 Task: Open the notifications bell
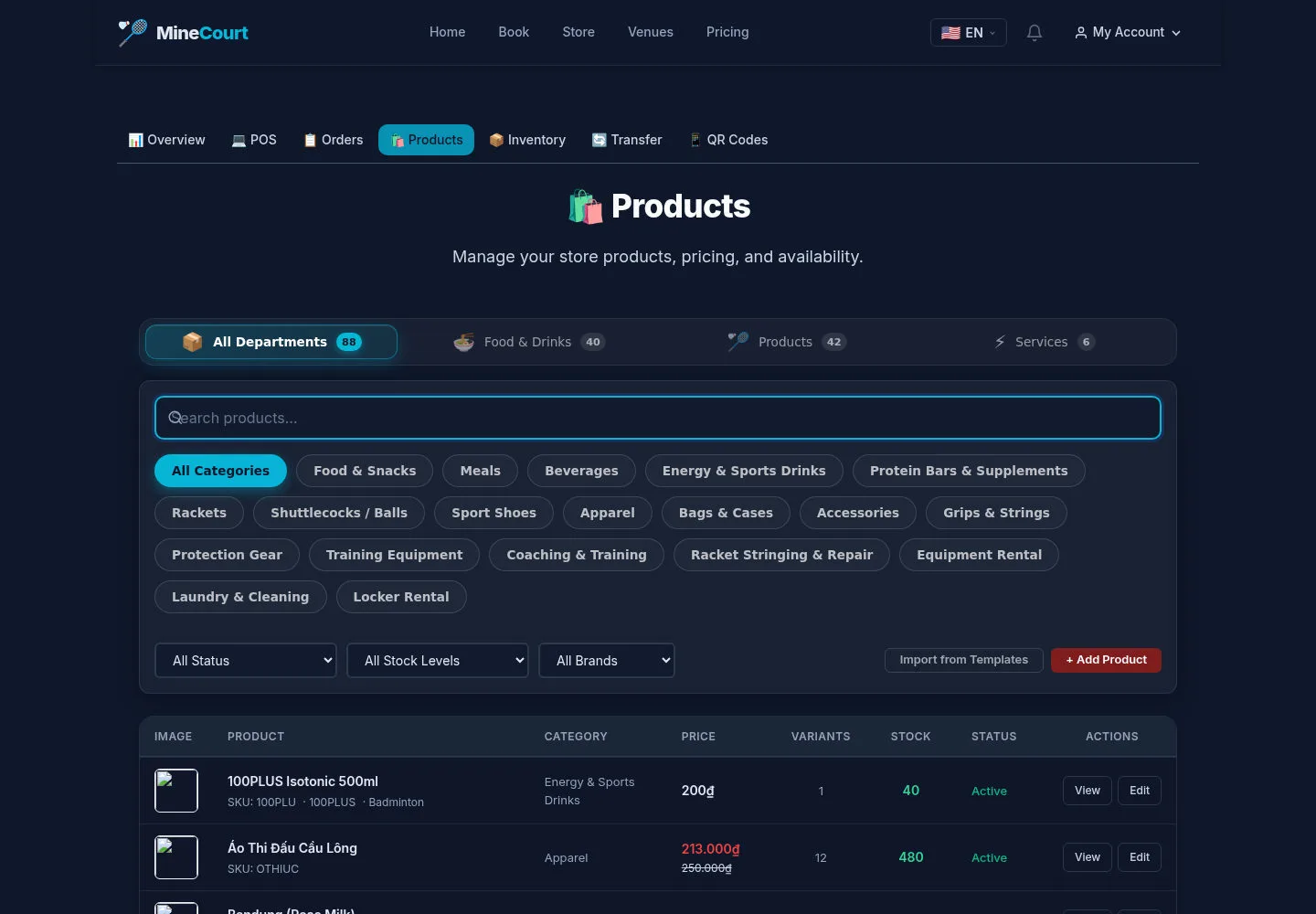pyautogui.click(x=1035, y=33)
